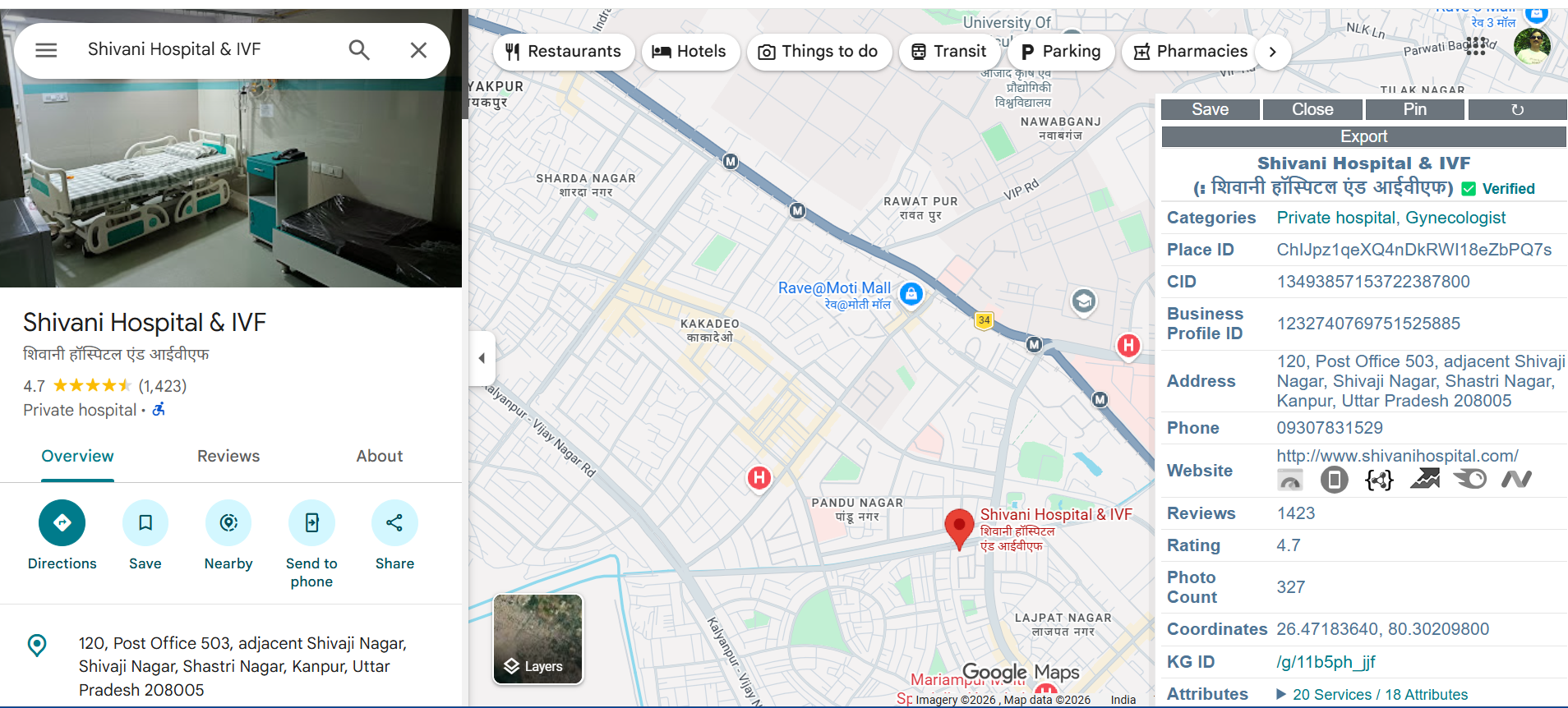Select the Restaurants filter chip
The height and width of the screenshot is (708, 1568).
[x=564, y=52]
